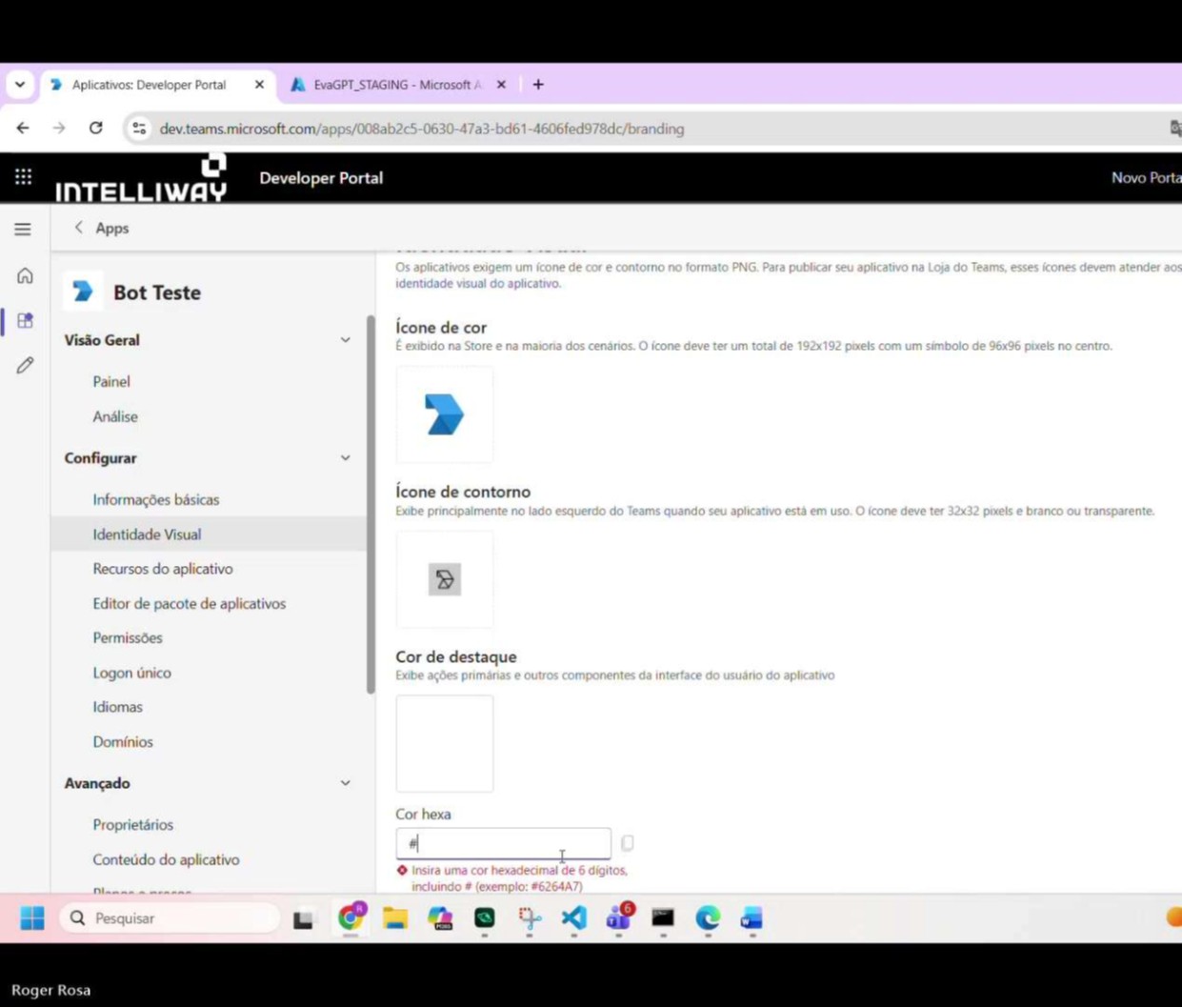The image size is (1182, 1008).
Task: Open the tab search dropdown arrow
Action: (19, 85)
